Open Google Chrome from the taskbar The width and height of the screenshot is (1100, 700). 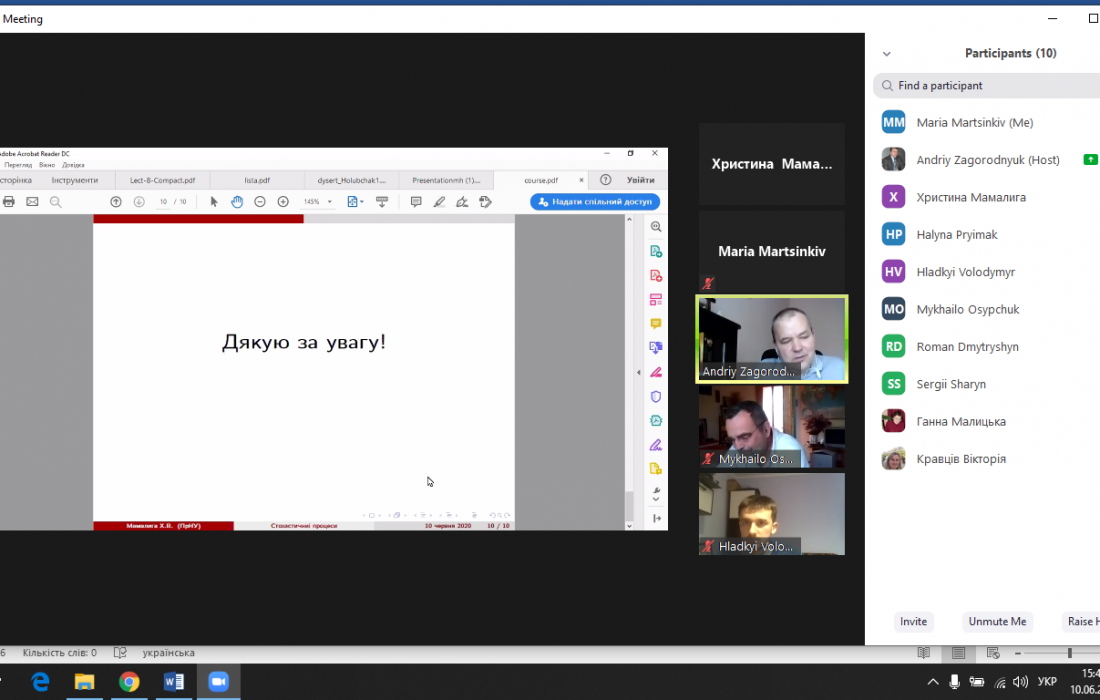click(x=129, y=682)
